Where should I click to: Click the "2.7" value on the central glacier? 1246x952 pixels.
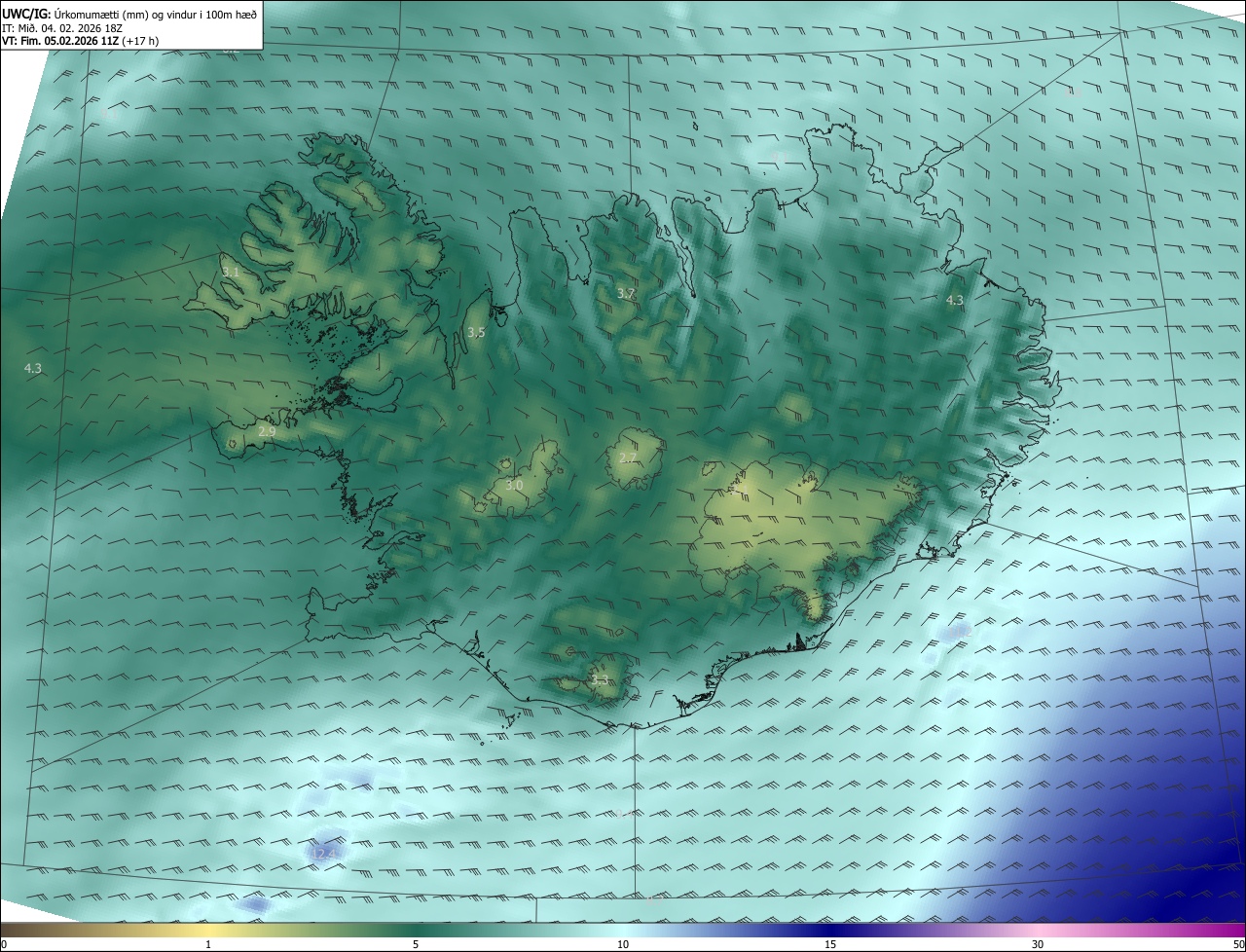tap(628, 458)
